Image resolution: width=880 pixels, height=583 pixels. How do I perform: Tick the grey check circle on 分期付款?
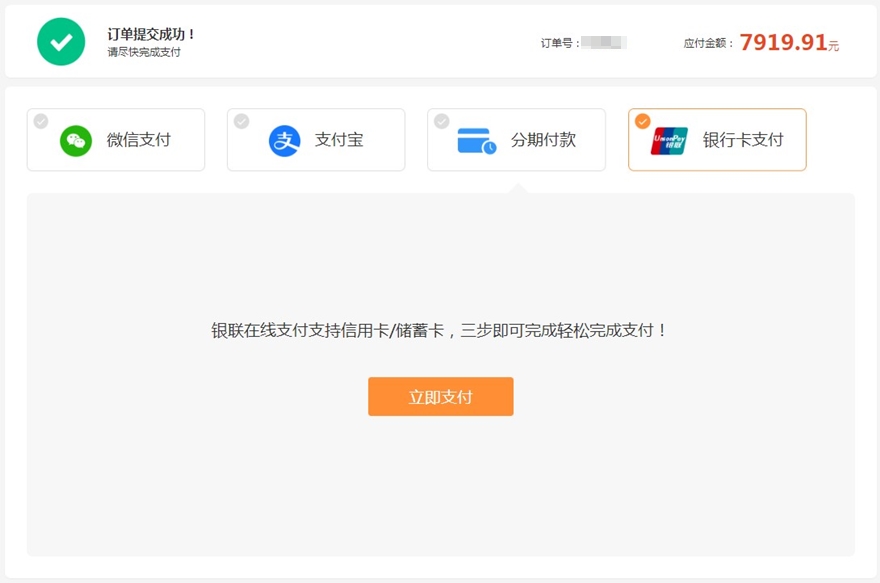click(x=441, y=121)
